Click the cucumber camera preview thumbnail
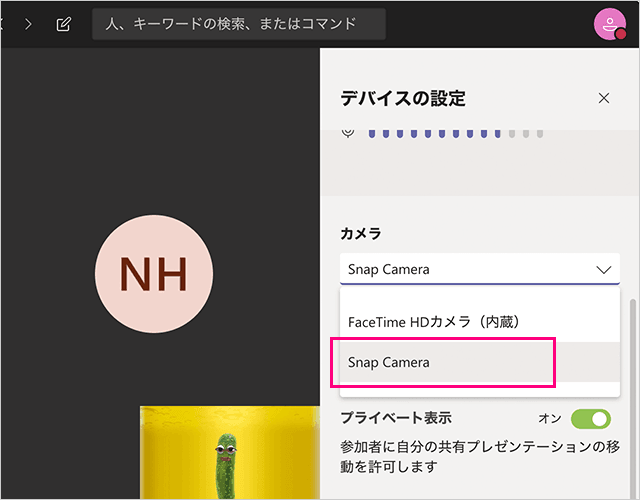This screenshot has height=500, width=640. point(230,452)
